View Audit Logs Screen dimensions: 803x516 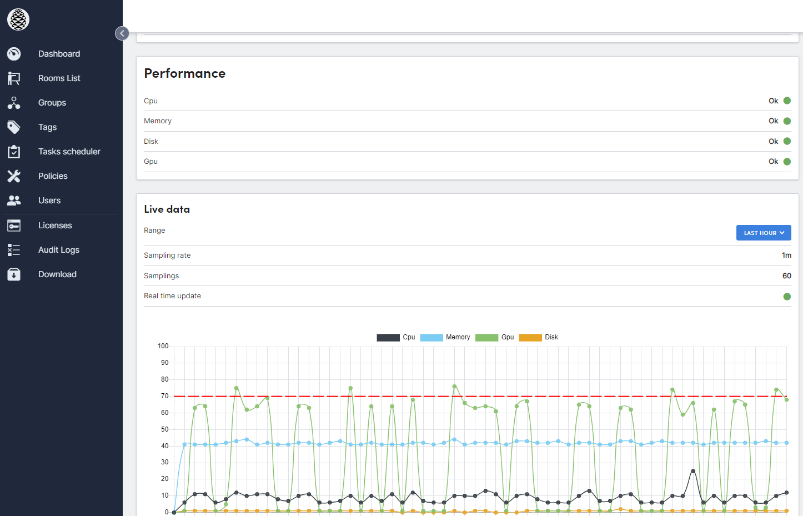click(59, 250)
